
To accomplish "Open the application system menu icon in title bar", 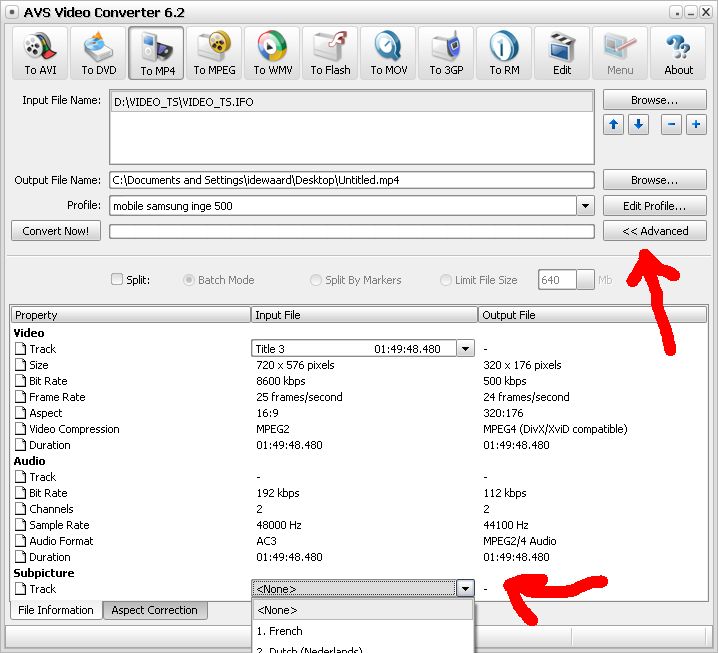I will 12,12.
